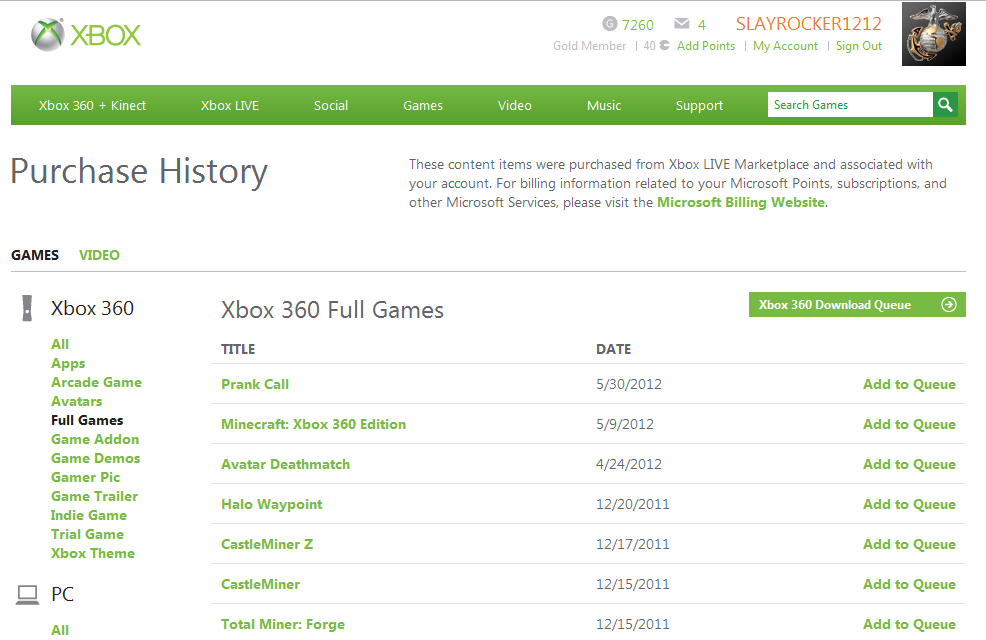Open the Avatar Deathmatch title

point(285,464)
